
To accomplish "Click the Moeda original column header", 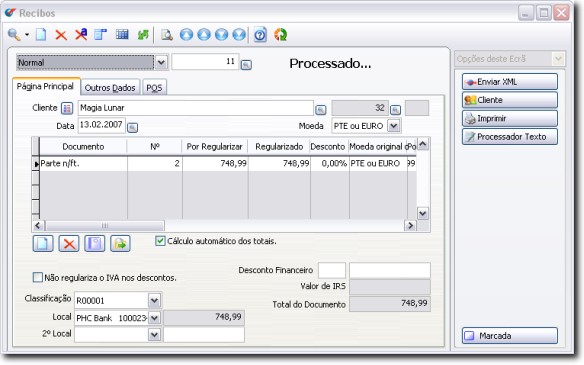I will (x=377, y=147).
